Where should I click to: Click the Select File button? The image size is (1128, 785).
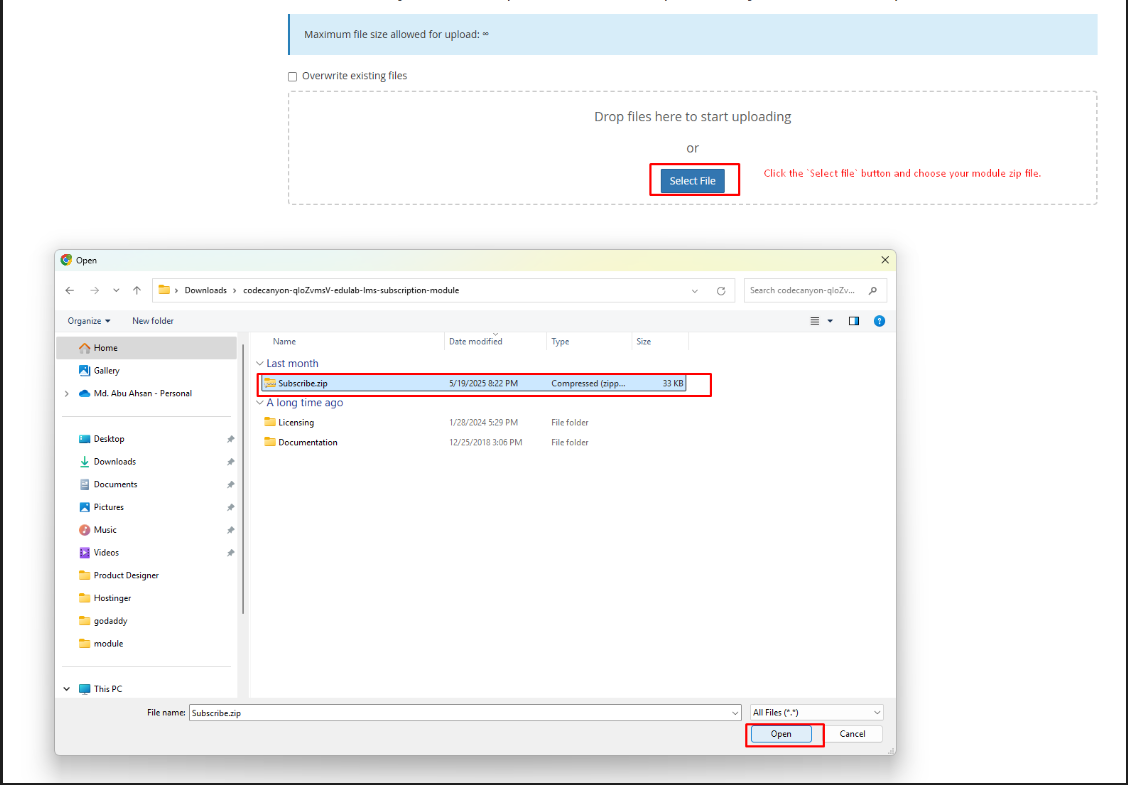[692, 181]
